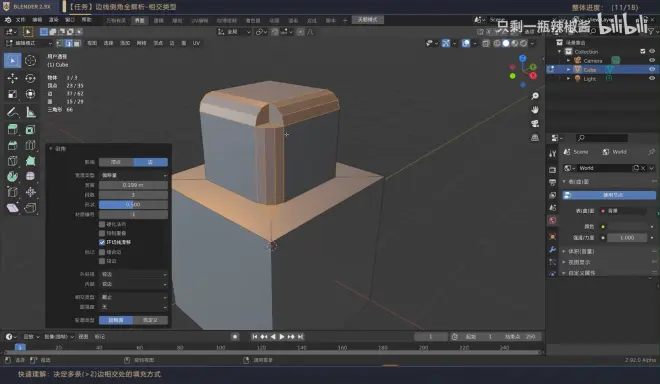
Task: Open the width type dropdown
Action: [x=133, y=175]
